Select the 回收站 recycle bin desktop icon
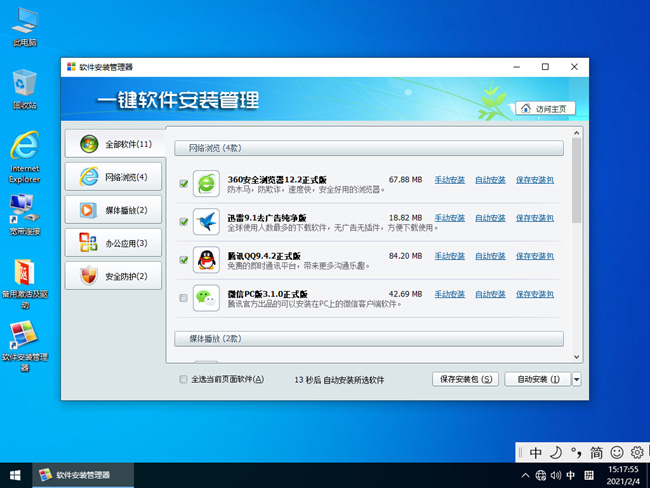Screen dimensions: 650x488 [25, 89]
